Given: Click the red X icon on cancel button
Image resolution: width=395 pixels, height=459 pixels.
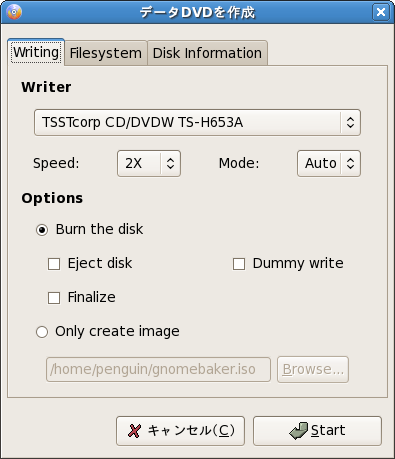Looking at the screenshot, I should pyautogui.click(x=134, y=431).
